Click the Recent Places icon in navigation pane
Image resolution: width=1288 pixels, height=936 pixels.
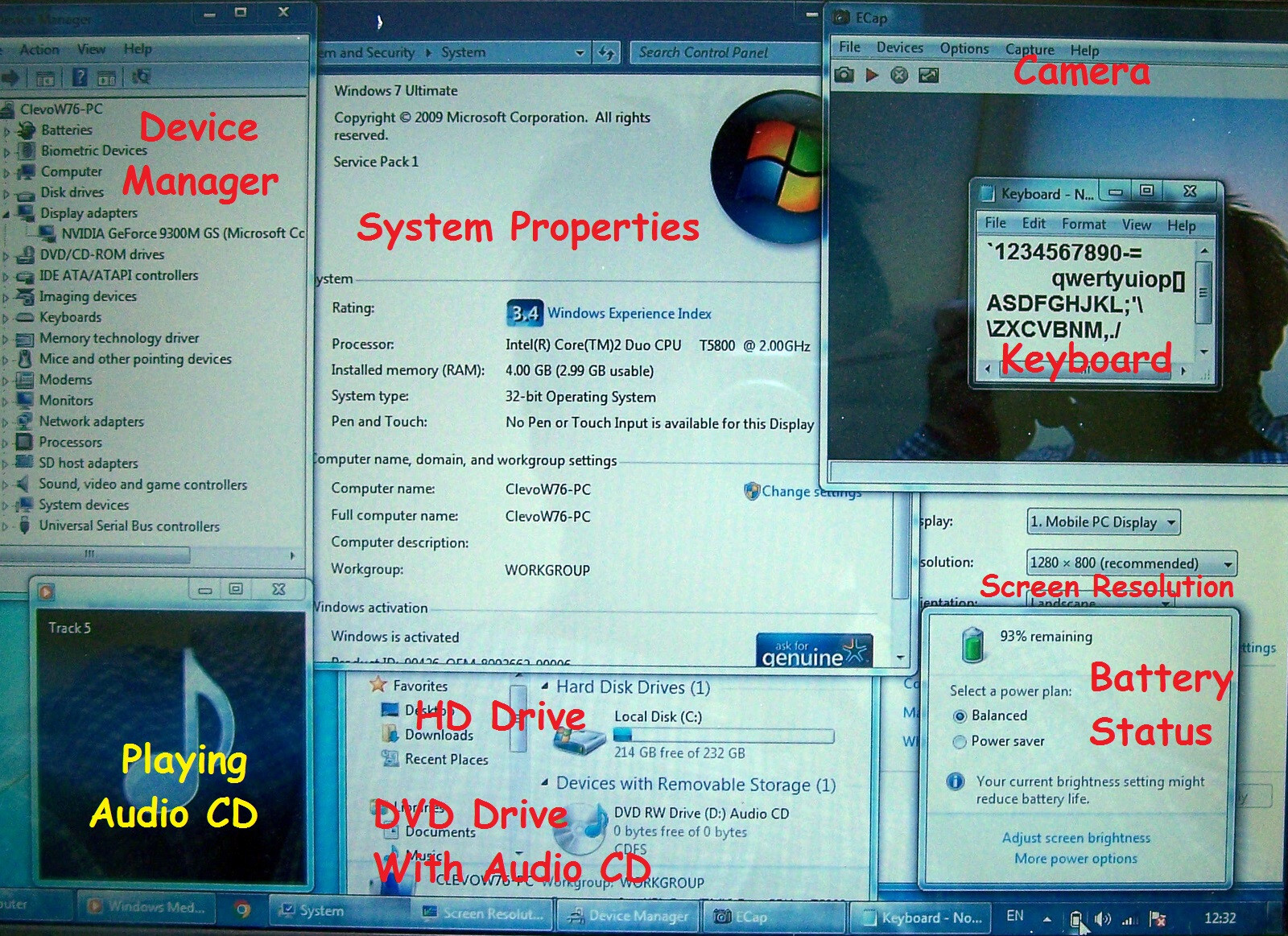pyautogui.click(x=390, y=758)
